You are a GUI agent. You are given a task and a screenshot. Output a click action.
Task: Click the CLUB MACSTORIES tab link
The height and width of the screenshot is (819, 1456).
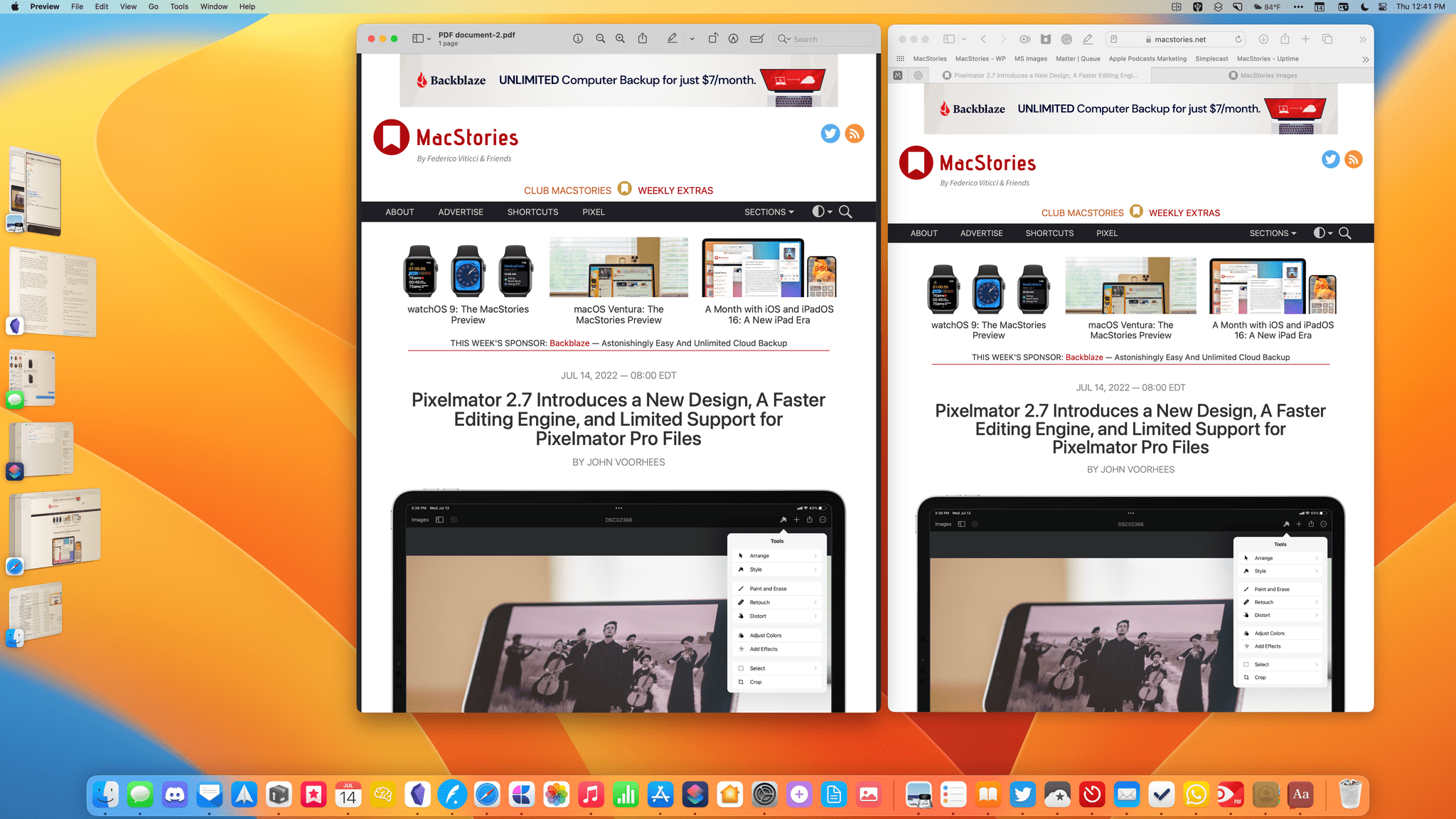click(567, 190)
